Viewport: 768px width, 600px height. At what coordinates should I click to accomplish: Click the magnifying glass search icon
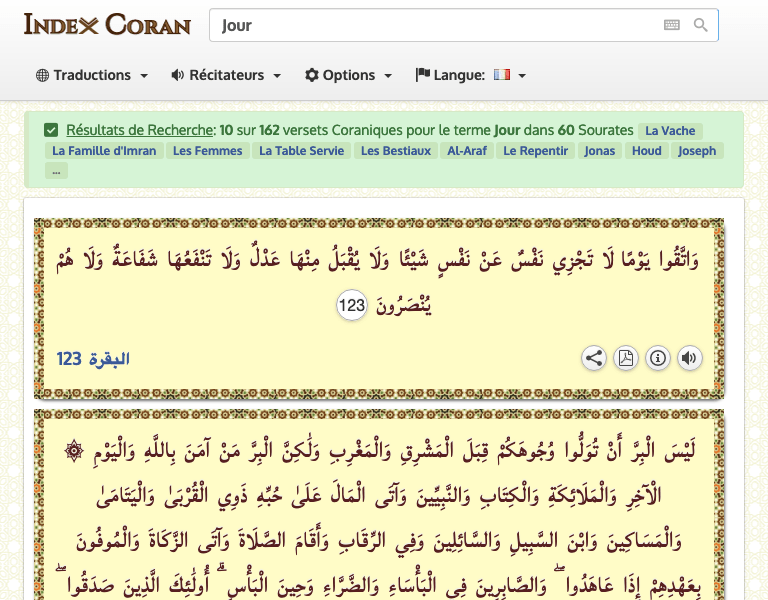[701, 26]
